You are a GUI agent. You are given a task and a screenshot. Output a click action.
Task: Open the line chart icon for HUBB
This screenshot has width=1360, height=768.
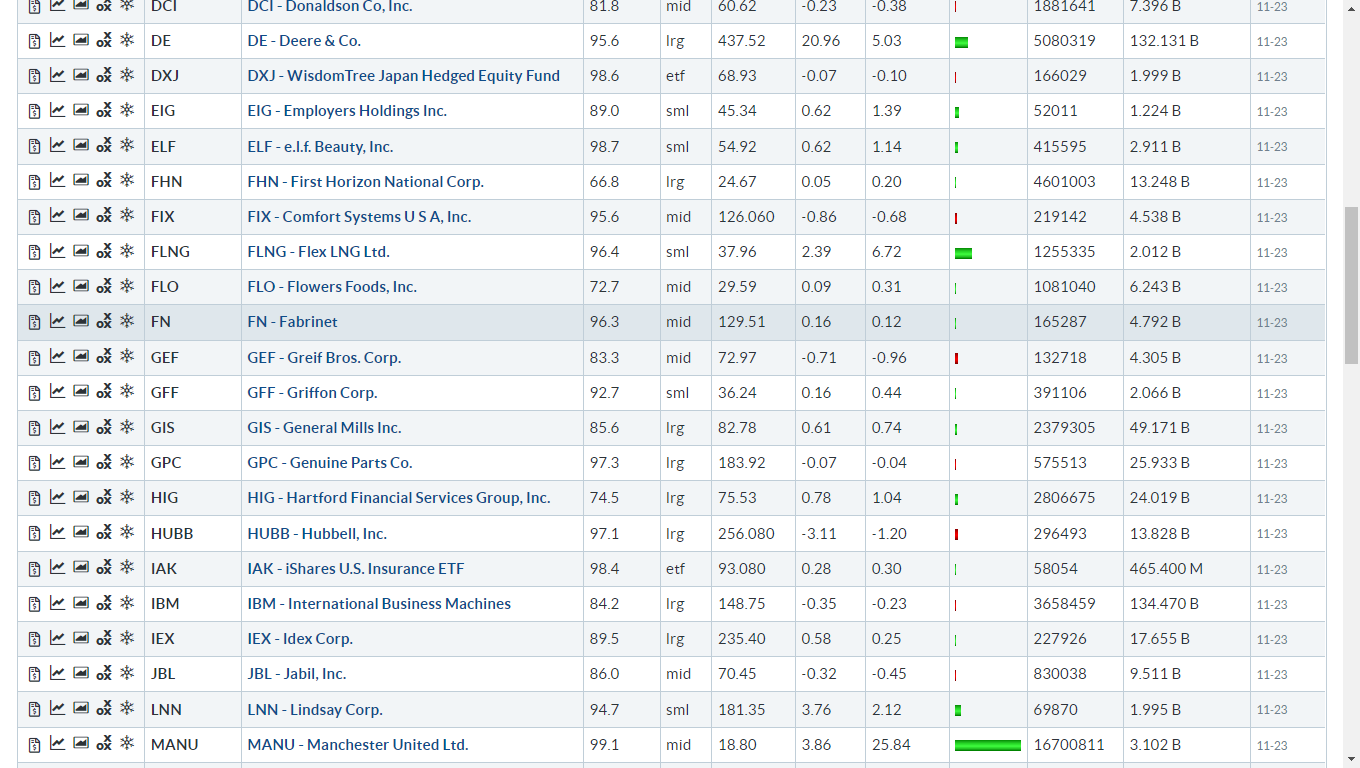[x=57, y=532]
